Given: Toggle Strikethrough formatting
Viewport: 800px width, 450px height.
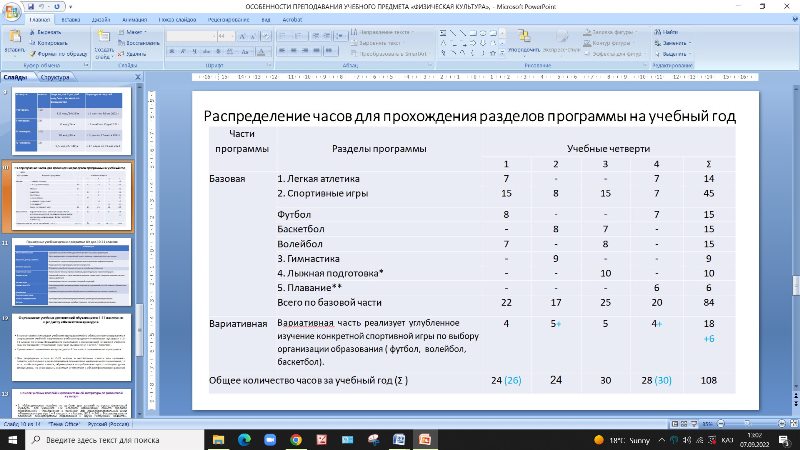Looking at the screenshot, I should point(207,51).
